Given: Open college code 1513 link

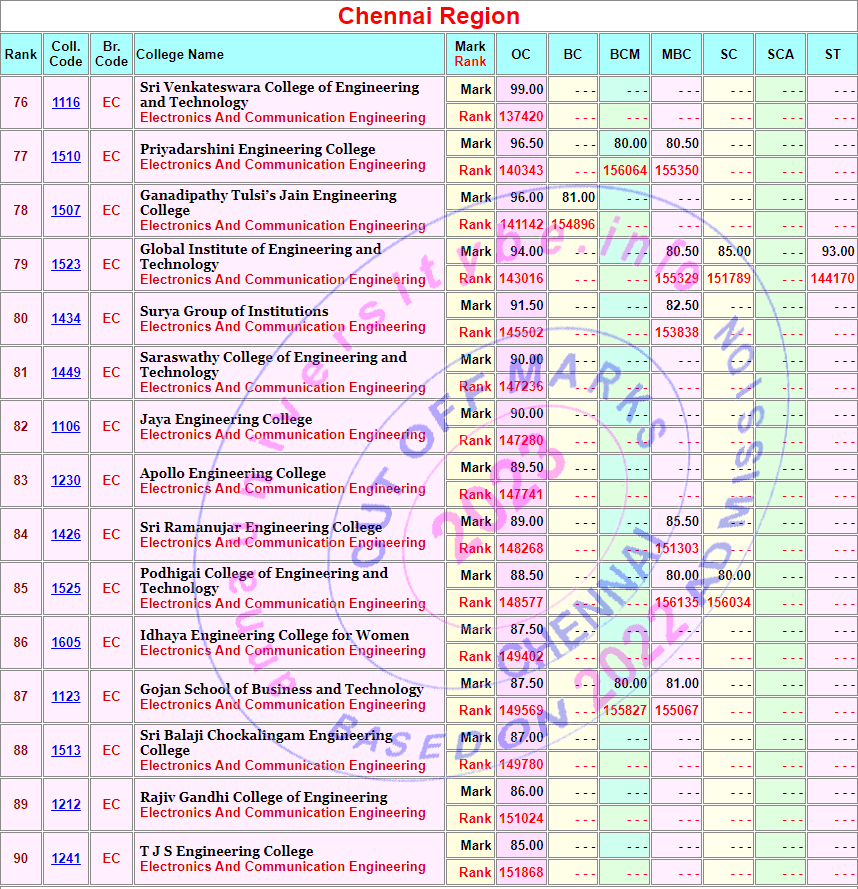Looking at the screenshot, I should pyautogui.click(x=66, y=750).
